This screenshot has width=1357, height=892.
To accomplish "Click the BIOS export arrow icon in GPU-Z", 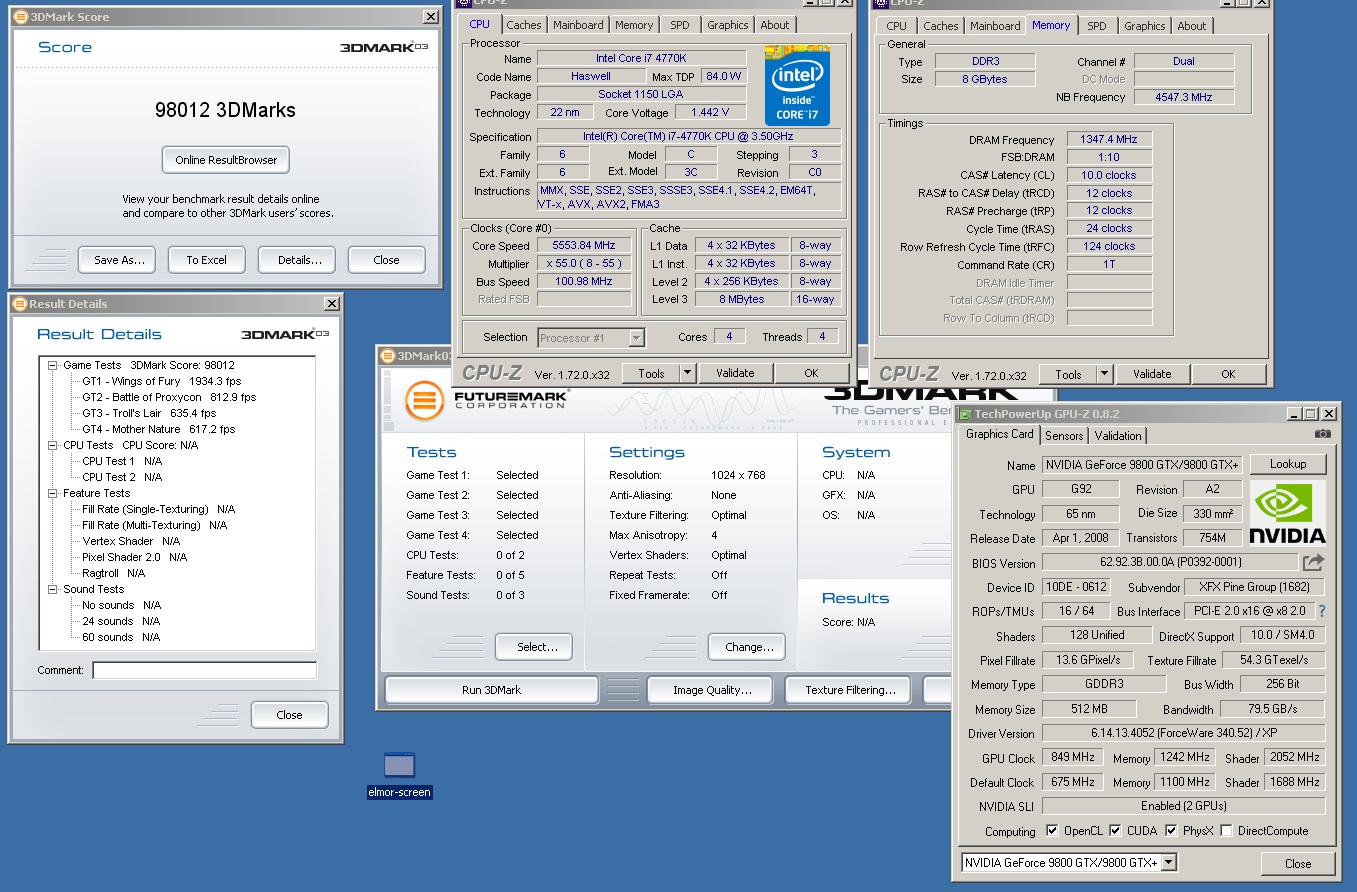I will [1313, 563].
